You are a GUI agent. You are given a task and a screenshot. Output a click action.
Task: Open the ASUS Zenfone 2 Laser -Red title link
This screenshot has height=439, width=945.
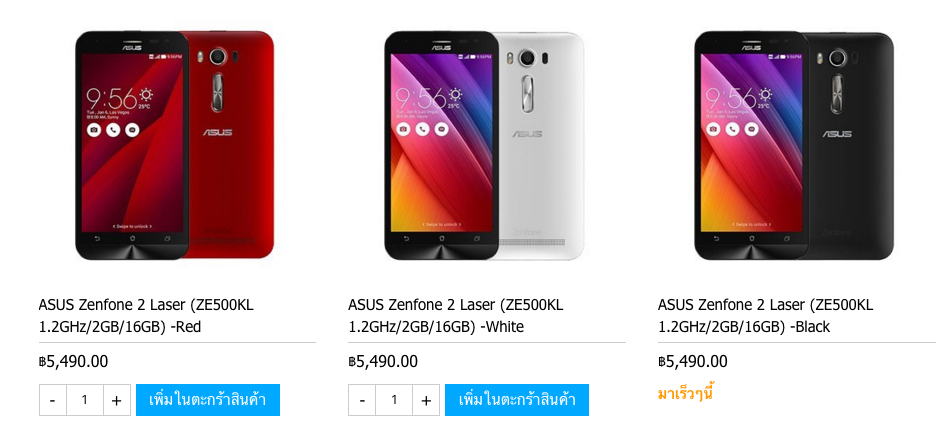(146, 316)
